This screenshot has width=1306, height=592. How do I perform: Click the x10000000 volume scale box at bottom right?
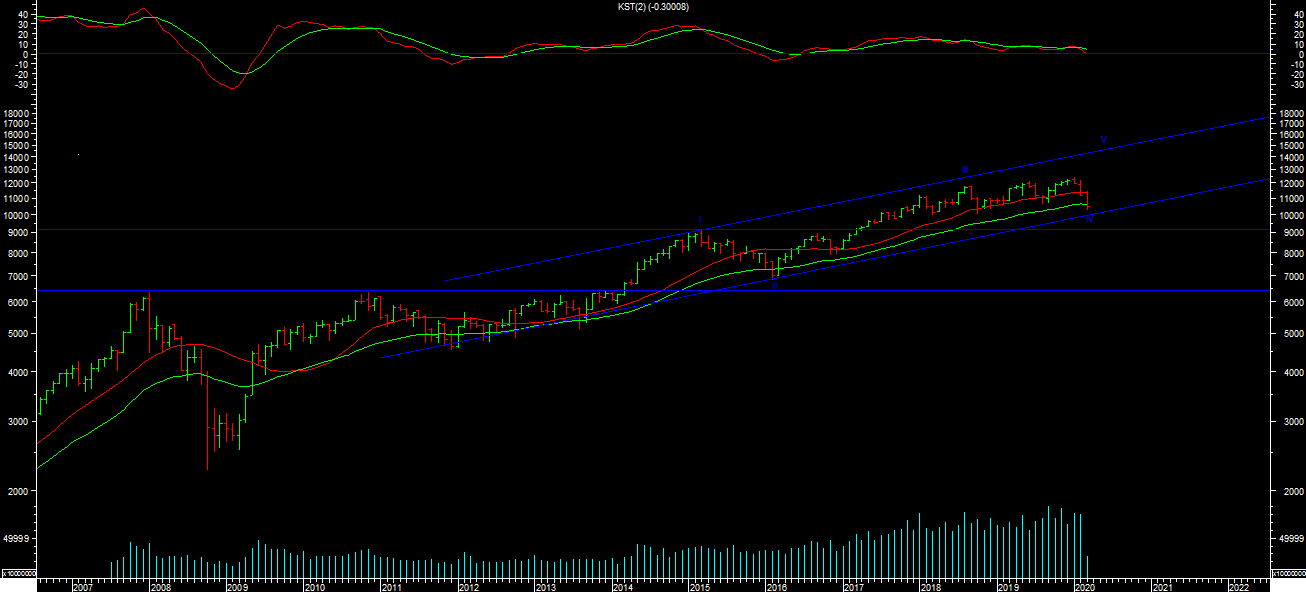coord(1288,573)
